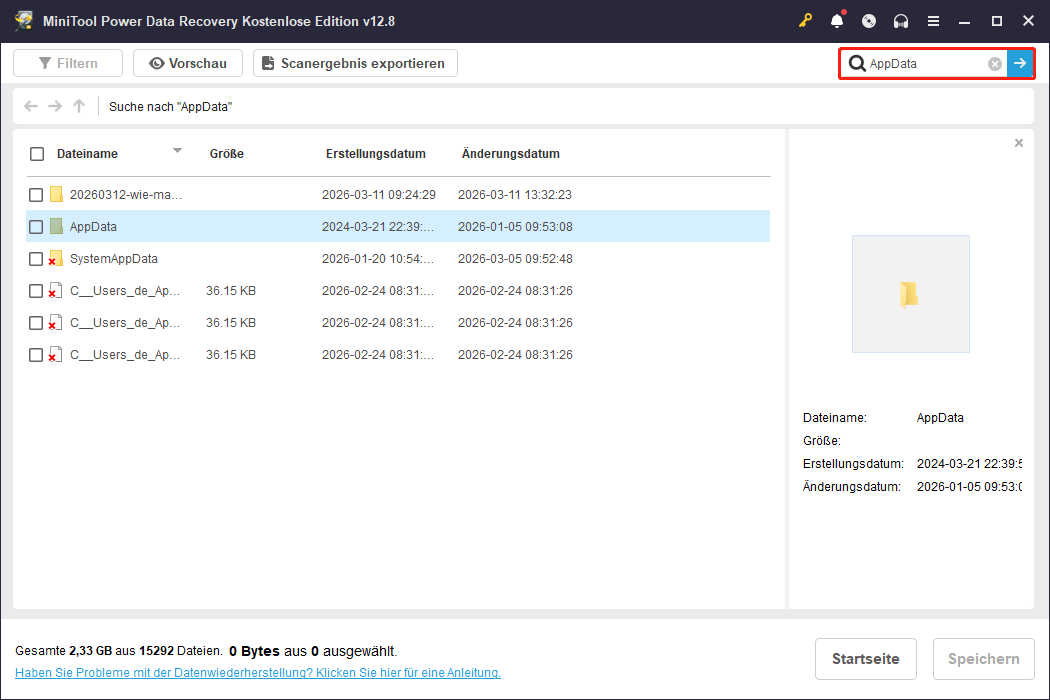Image resolution: width=1050 pixels, height=700 pixels.
Task: Click the key icon to register license
Action: (806, 19)
